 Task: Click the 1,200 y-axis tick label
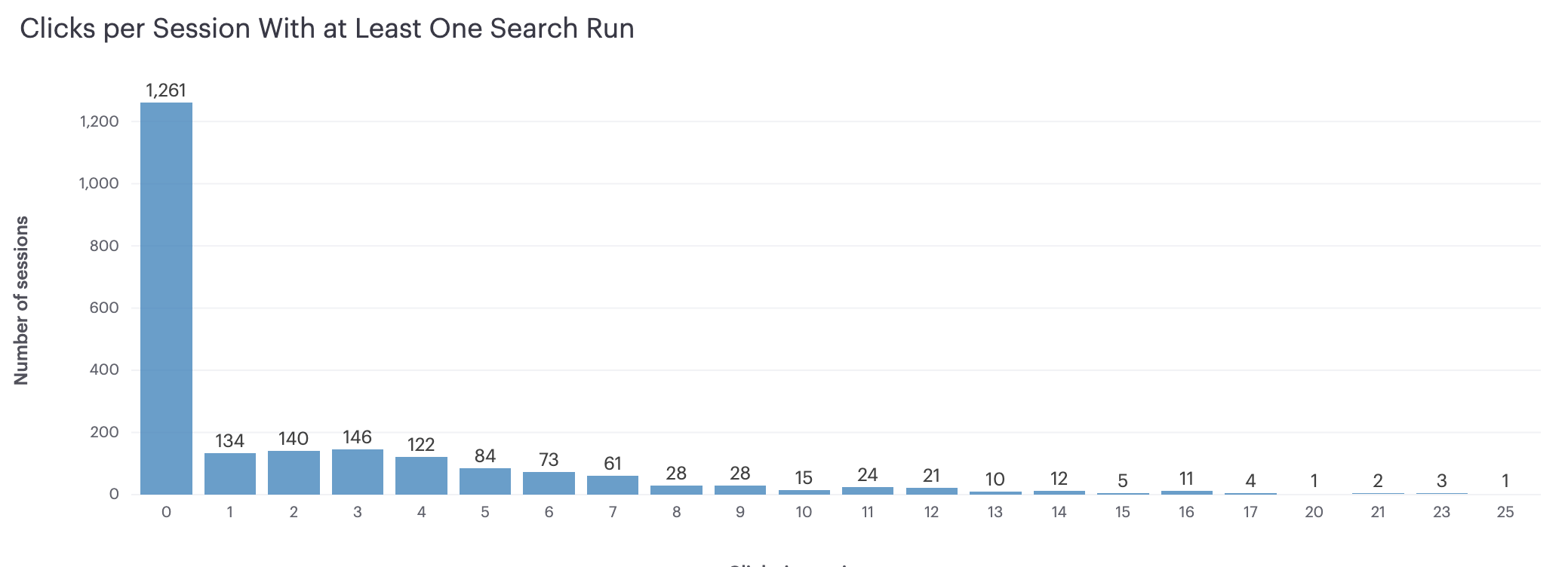[100, 121]
